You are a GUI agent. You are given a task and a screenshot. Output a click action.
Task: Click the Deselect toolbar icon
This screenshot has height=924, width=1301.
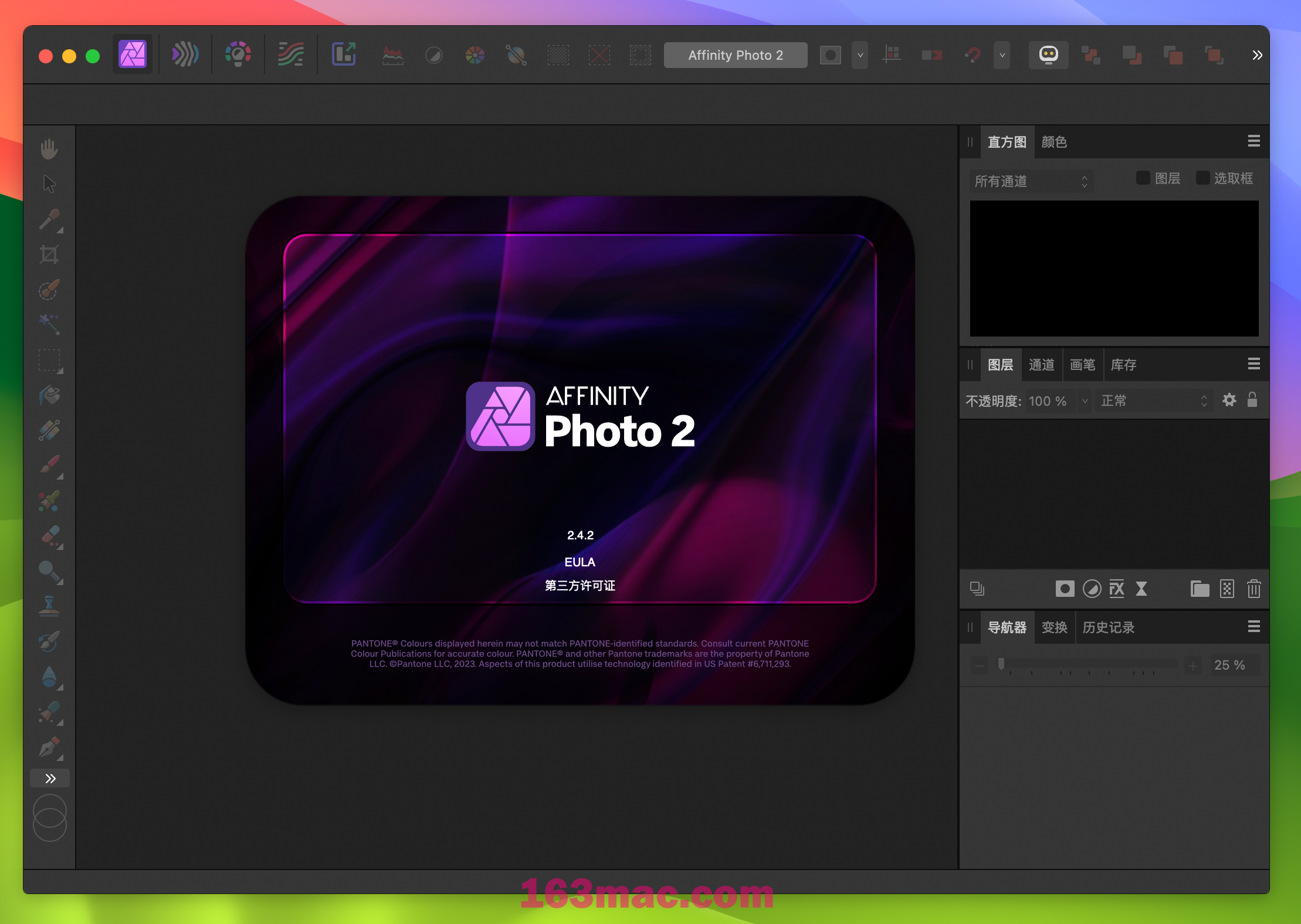[x=599, y=56]
